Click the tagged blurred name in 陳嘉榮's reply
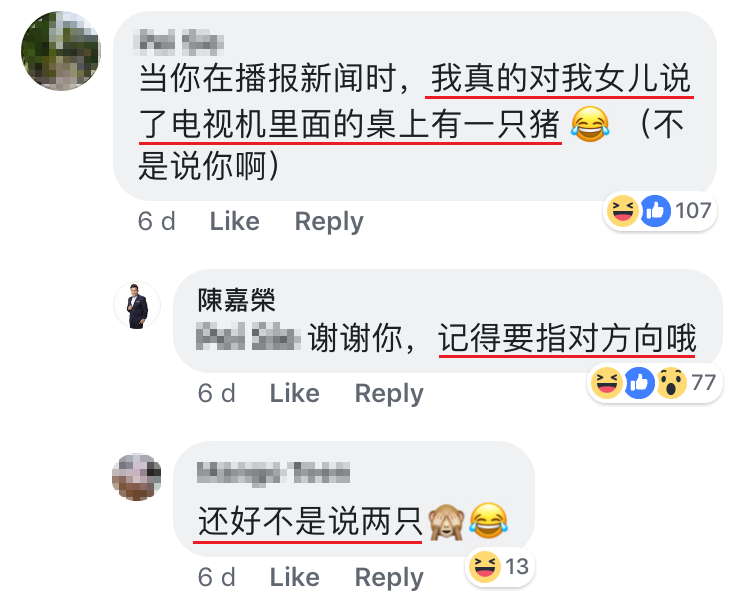This screenshot has height=603, width=747. click(248, 337)
